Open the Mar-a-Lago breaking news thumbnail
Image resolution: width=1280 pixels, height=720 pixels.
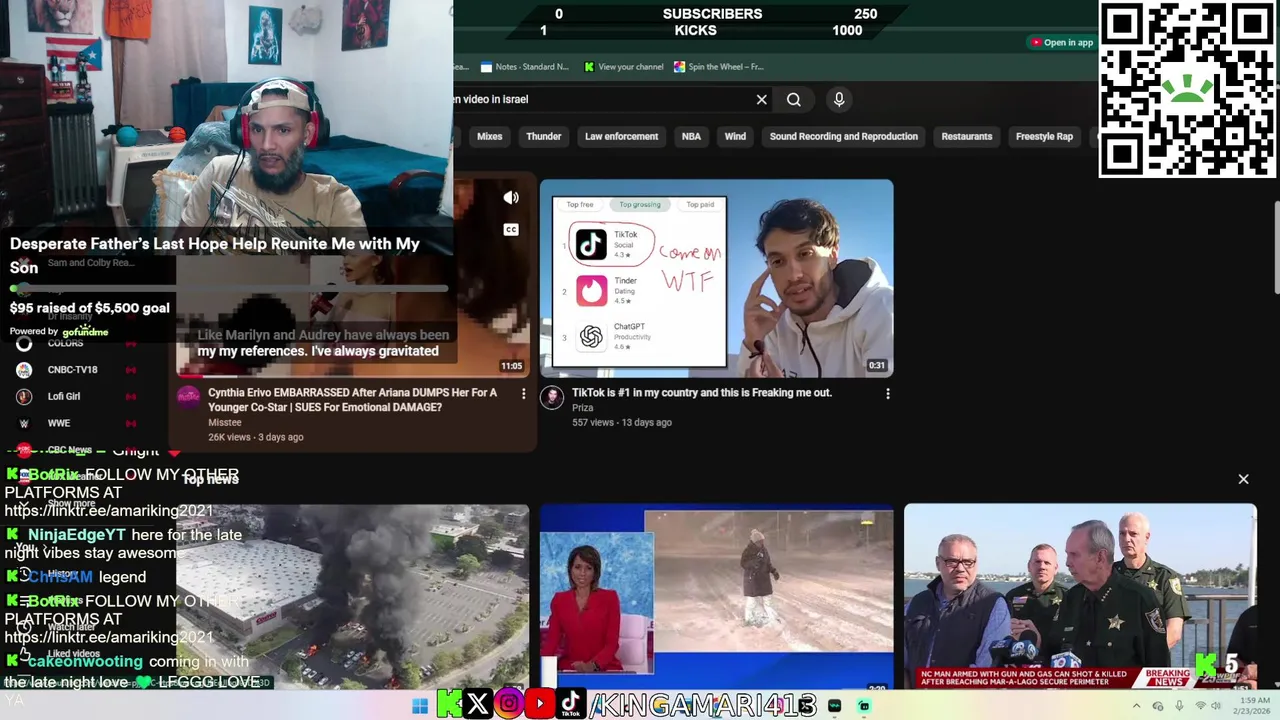(1080, 596)
